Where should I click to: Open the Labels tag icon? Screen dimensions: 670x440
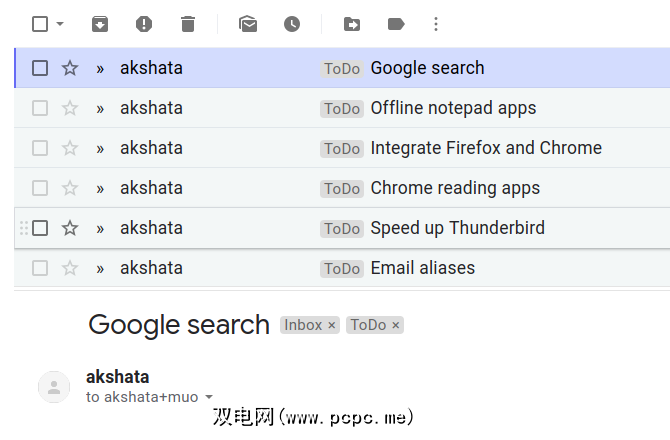[x=396, y=24]
